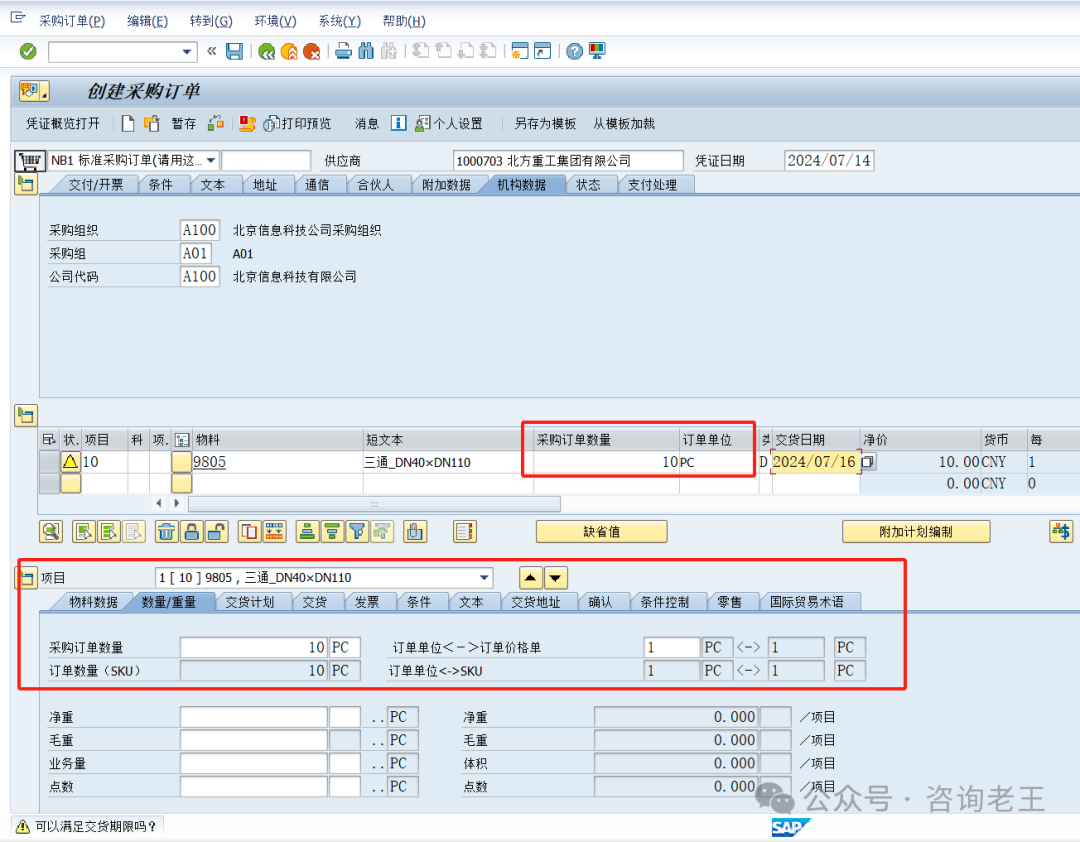Select the row selector for item 10
Viewport: 1080px width, 842px height.
[x=48, y=462]
